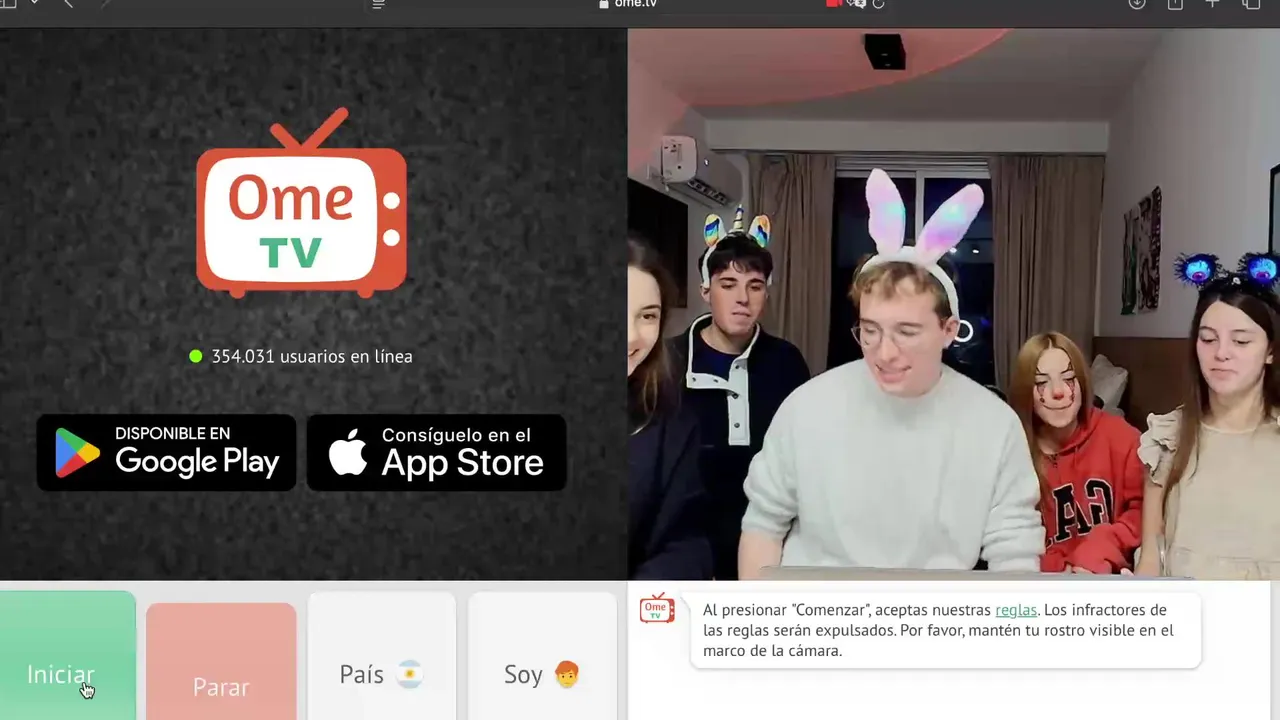Viewport: 1280px width, 720px height.
Task: Open the Safari downloads icon
Action: point(1137,4)
